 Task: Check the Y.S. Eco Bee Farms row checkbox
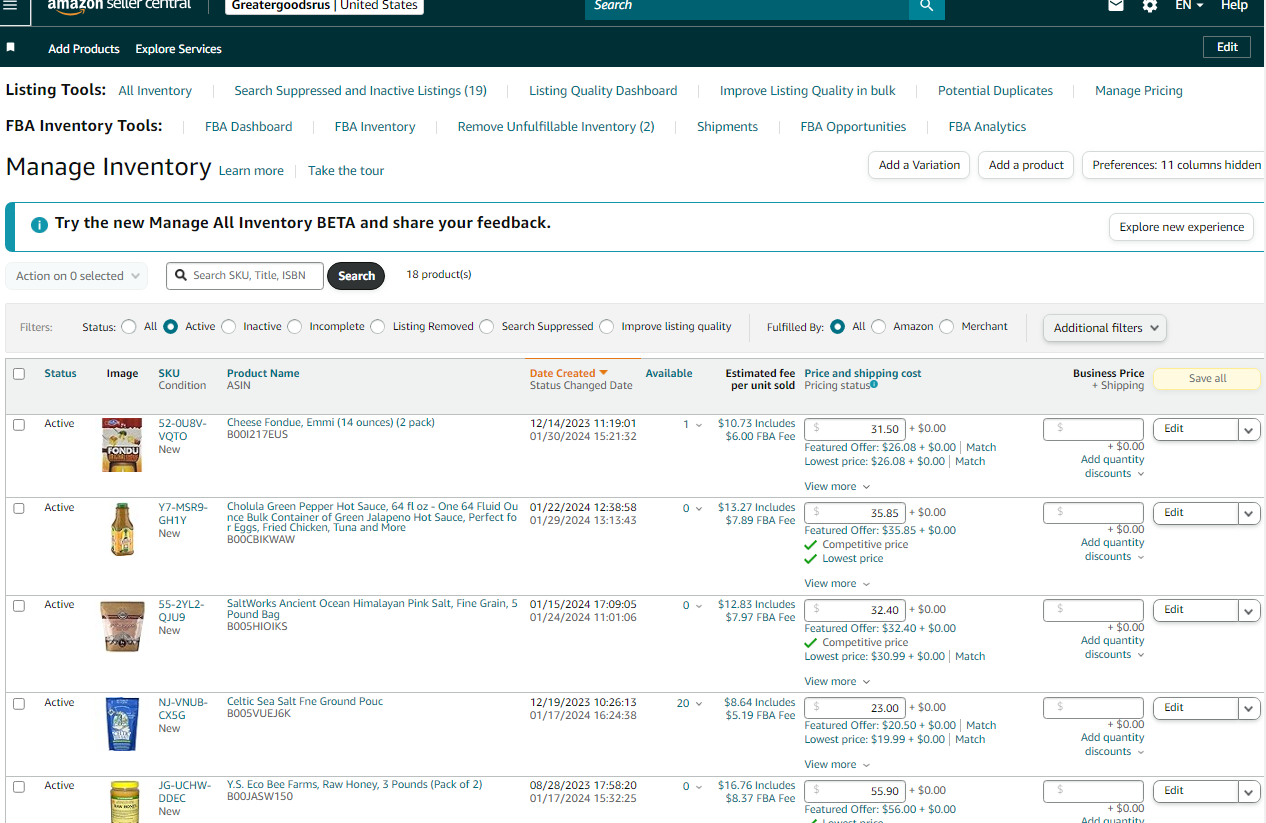19,787
